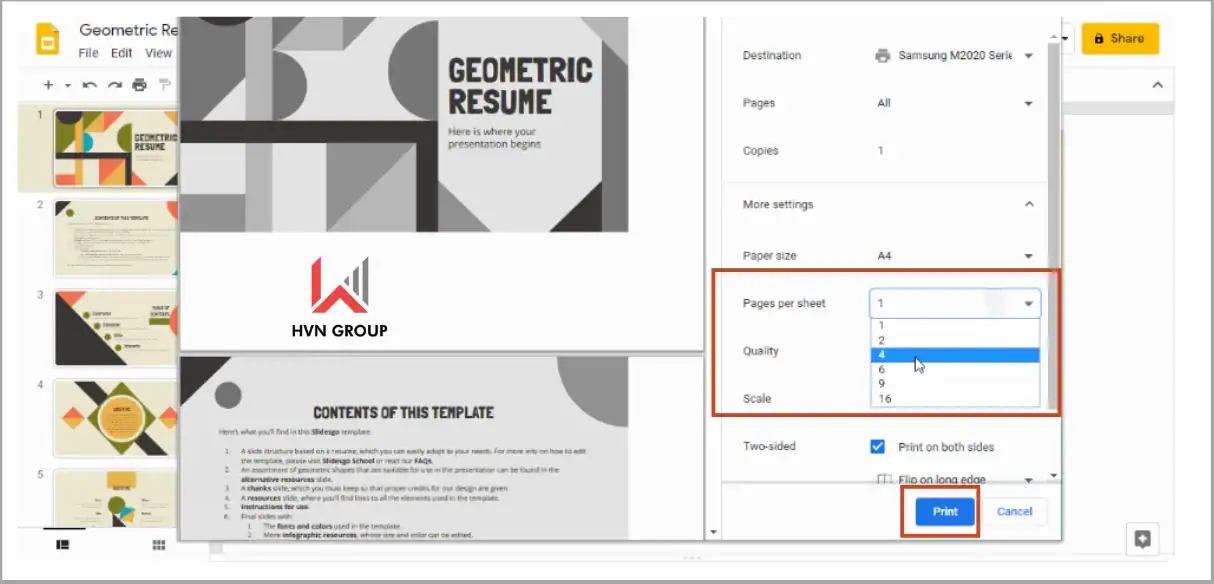This screenshot has width=1214, height=584.
Task: Click print settings scrollbar up arrow
Action: point(1053,37)
